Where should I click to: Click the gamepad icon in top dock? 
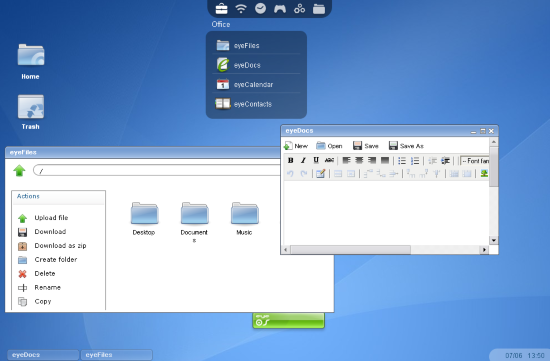click(280, 8)
